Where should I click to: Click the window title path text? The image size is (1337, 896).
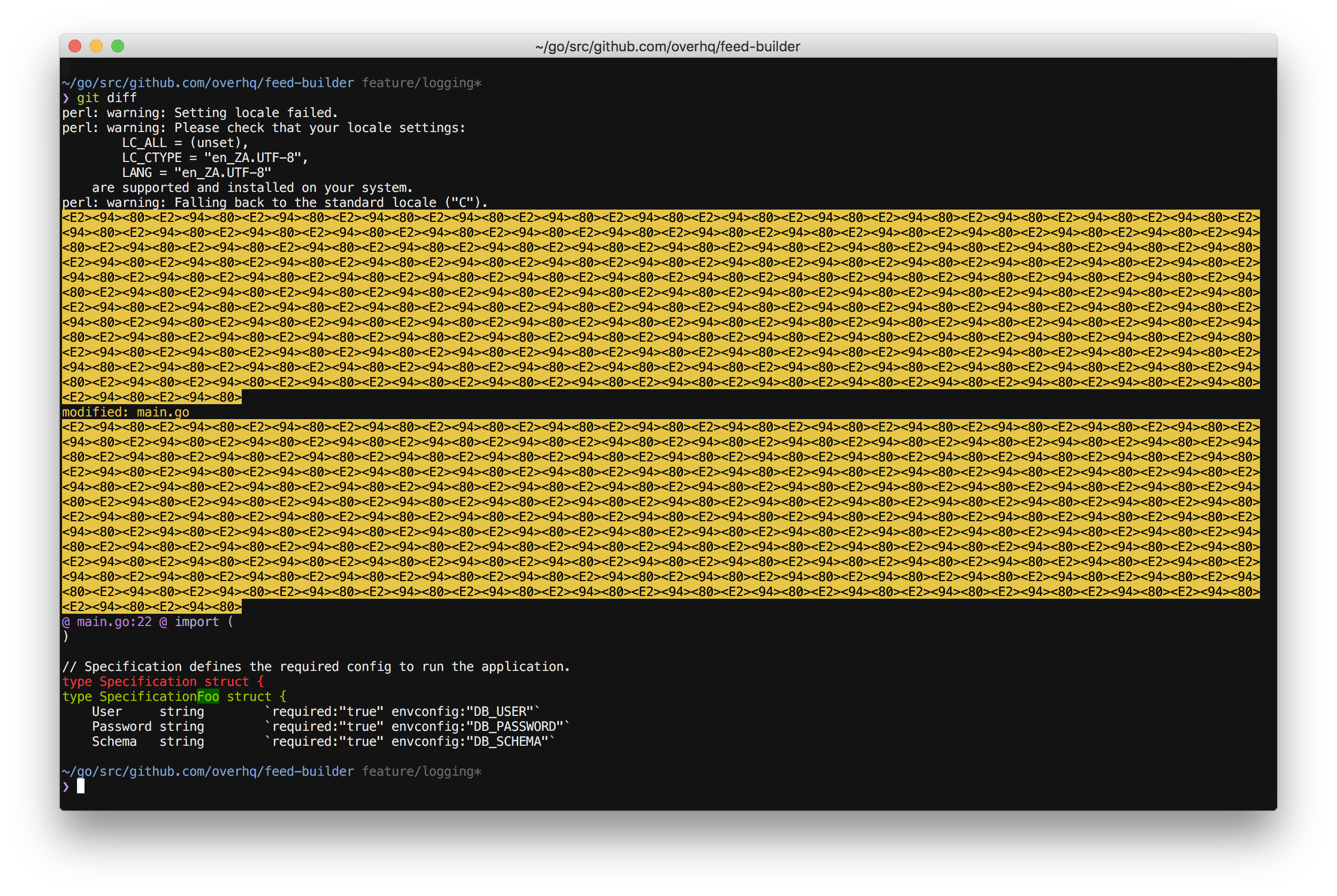click(667, 47)
